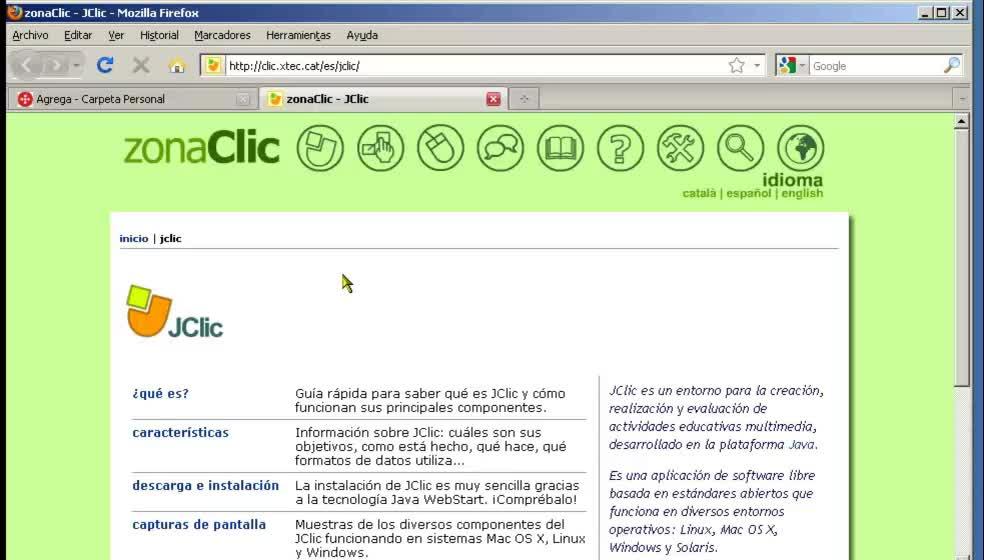Screen dimensions: 984x560
Task: Click the JClic logo image
Action: 174,312
